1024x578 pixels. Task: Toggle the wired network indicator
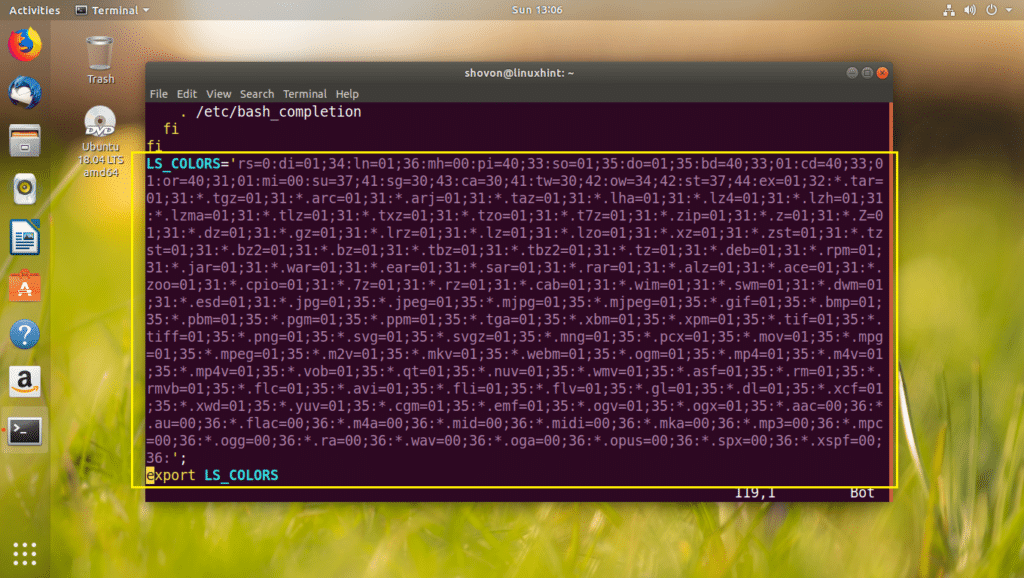[949, 10]
